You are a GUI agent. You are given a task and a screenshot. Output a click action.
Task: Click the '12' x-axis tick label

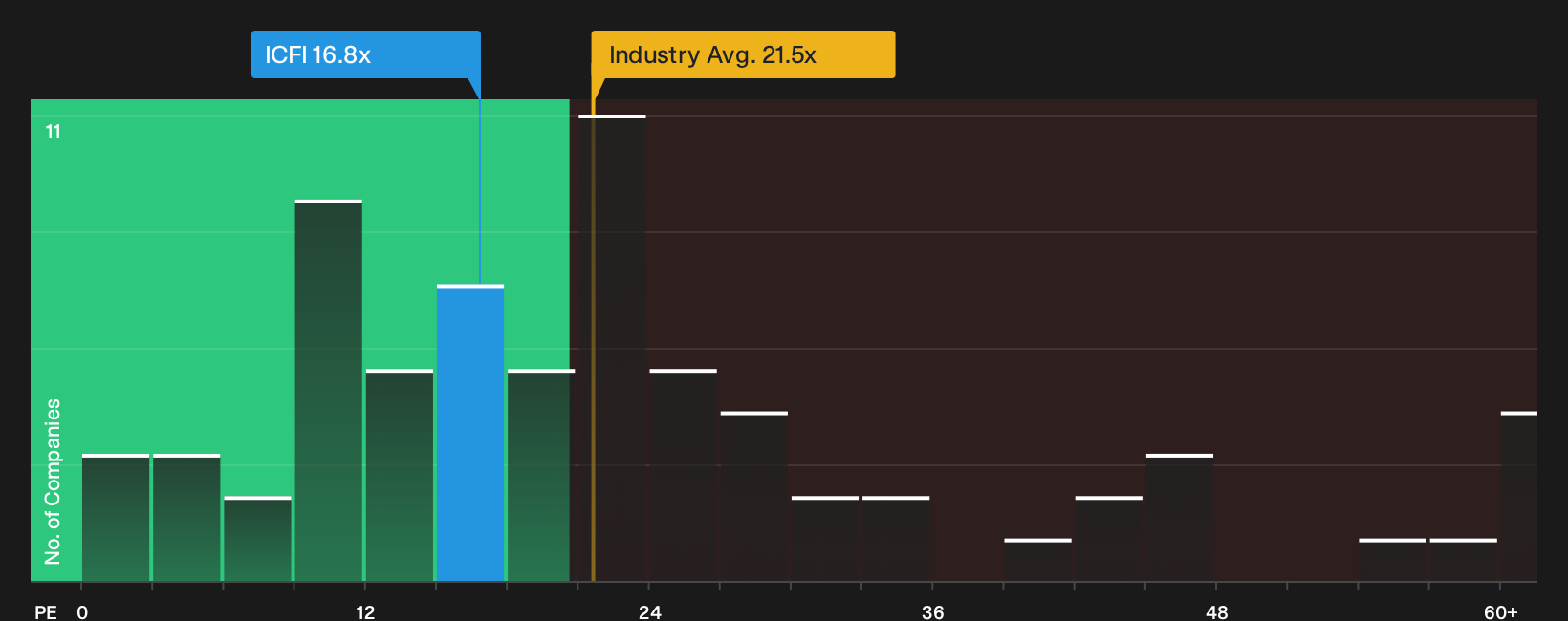(365, 611)
